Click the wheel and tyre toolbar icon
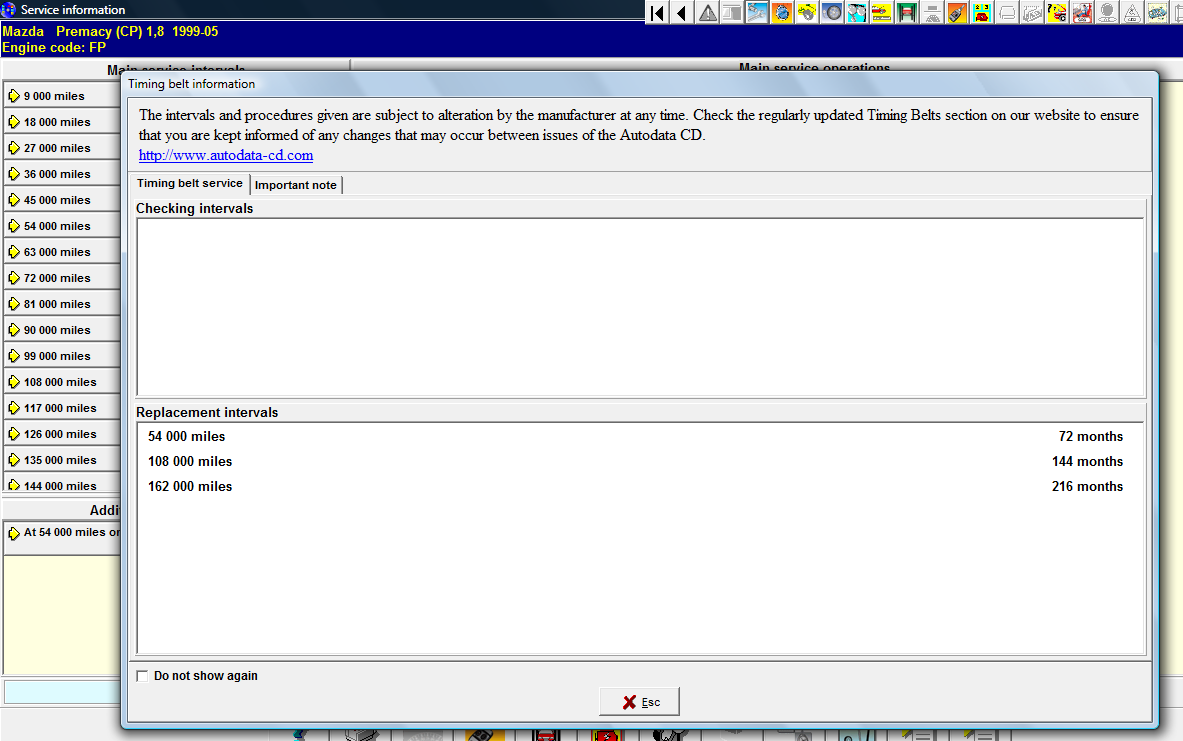Screen dimensions: 1183x741 point(832,13)
